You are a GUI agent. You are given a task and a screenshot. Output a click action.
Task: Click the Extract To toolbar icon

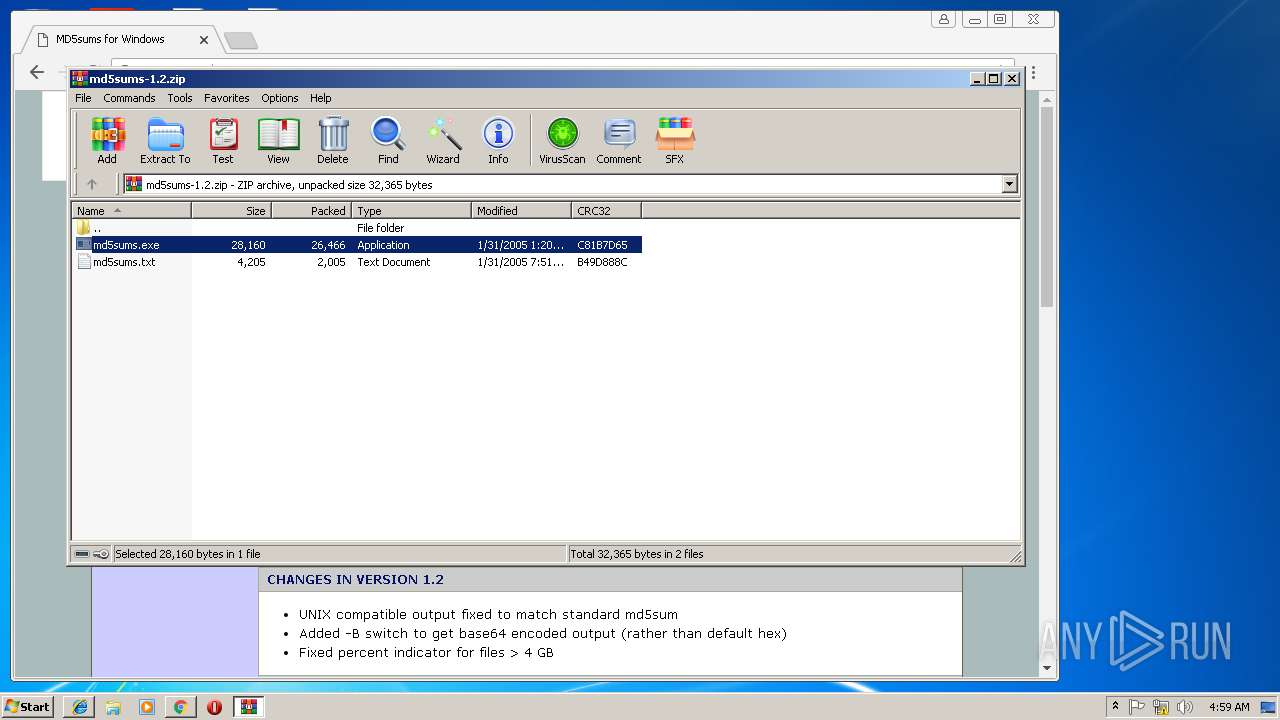tap(165, 140)
